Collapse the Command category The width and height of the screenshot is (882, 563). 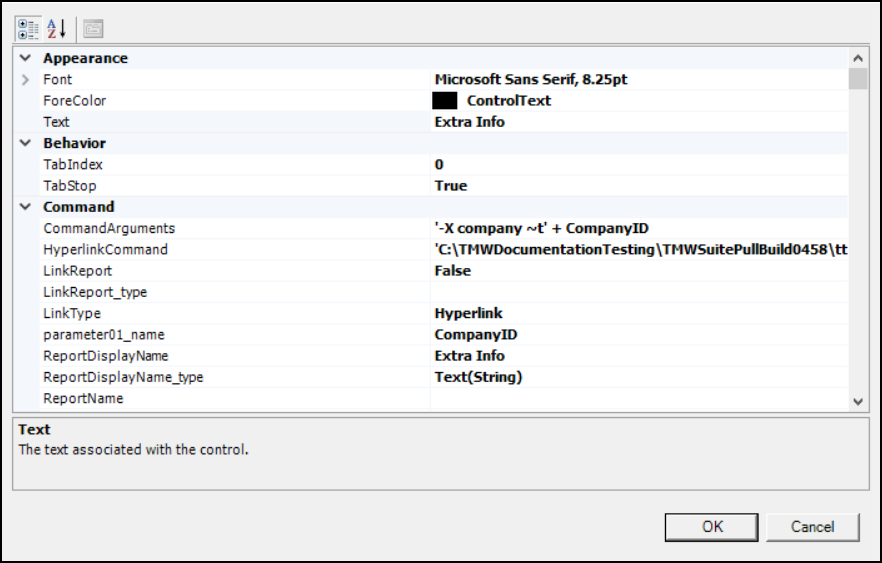point(25,207)
